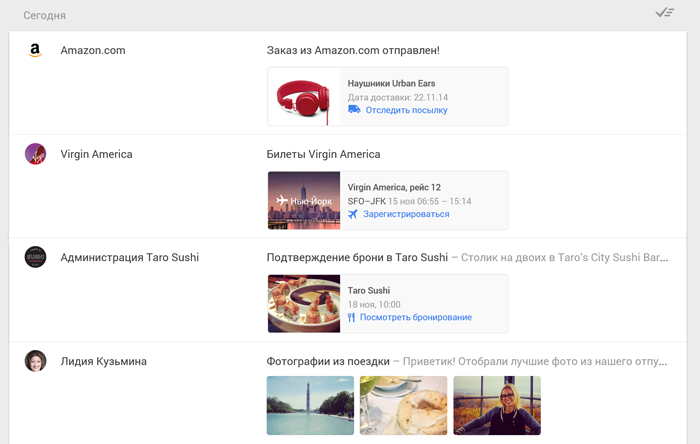Click the mark all done checkmark icon
Image resolution: width=700 pixels, height=444 pixels.
point(665,12)
